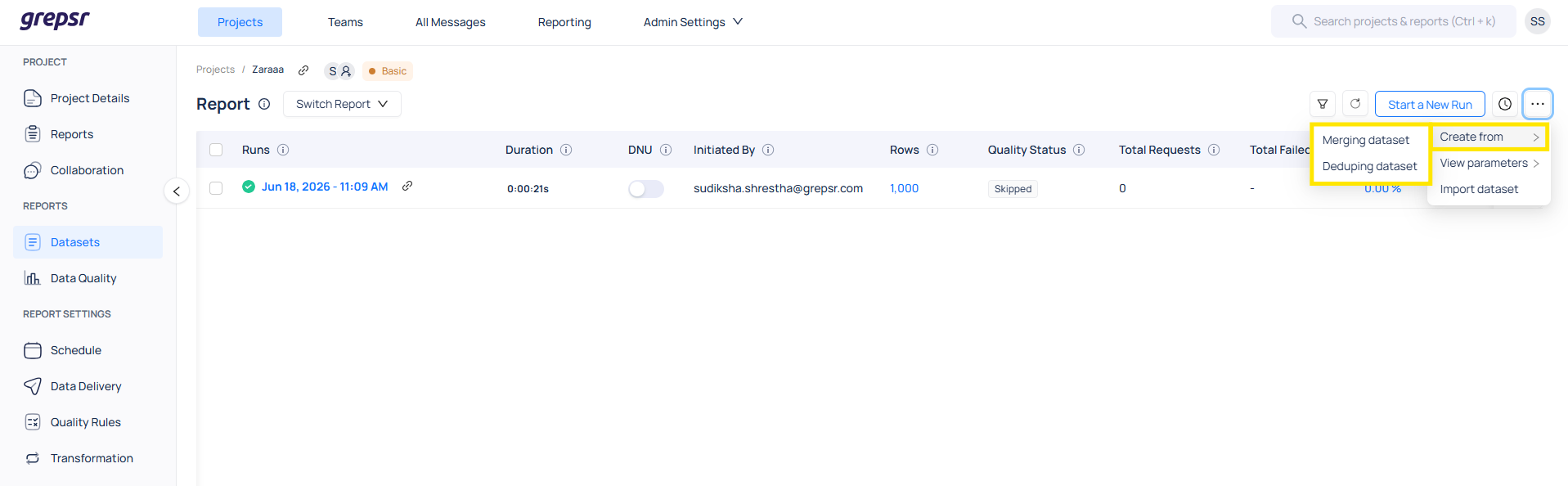Choose Import dataset menu option
This screenshot has width=1568, height=486.
point(1479,189)
